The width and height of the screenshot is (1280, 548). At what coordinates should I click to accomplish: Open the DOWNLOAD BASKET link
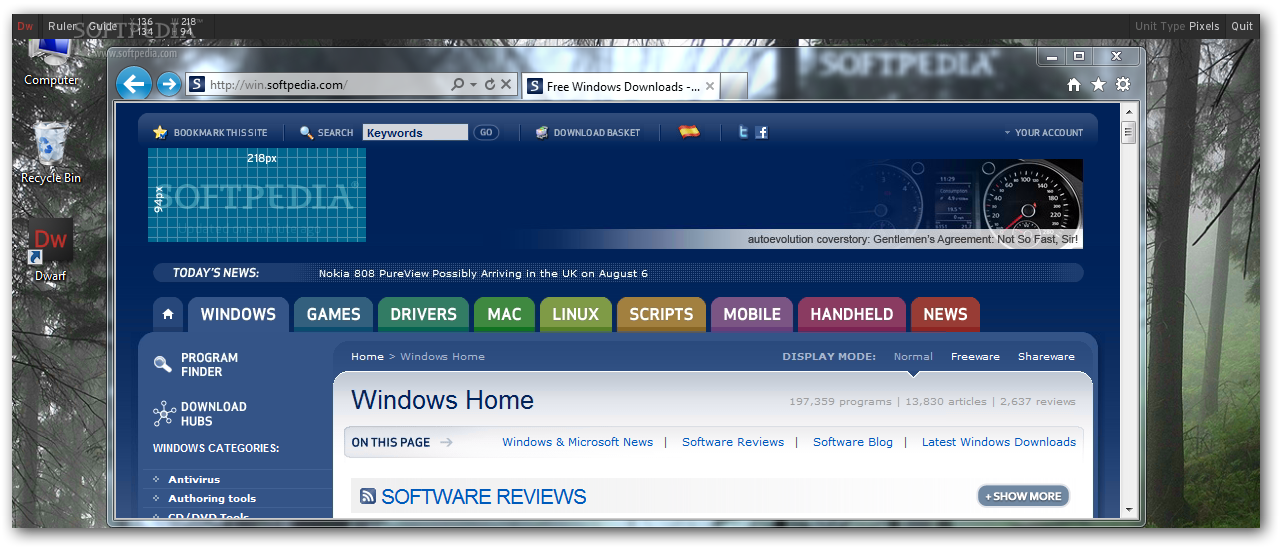597,132
